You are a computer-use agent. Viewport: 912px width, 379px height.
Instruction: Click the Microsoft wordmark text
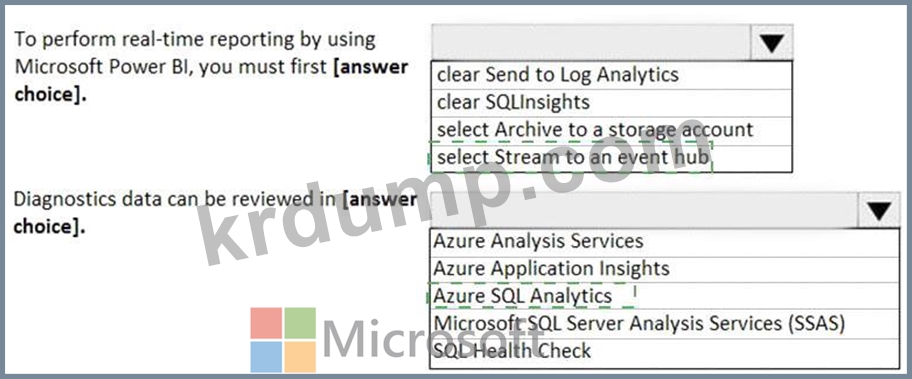point(433,339)
